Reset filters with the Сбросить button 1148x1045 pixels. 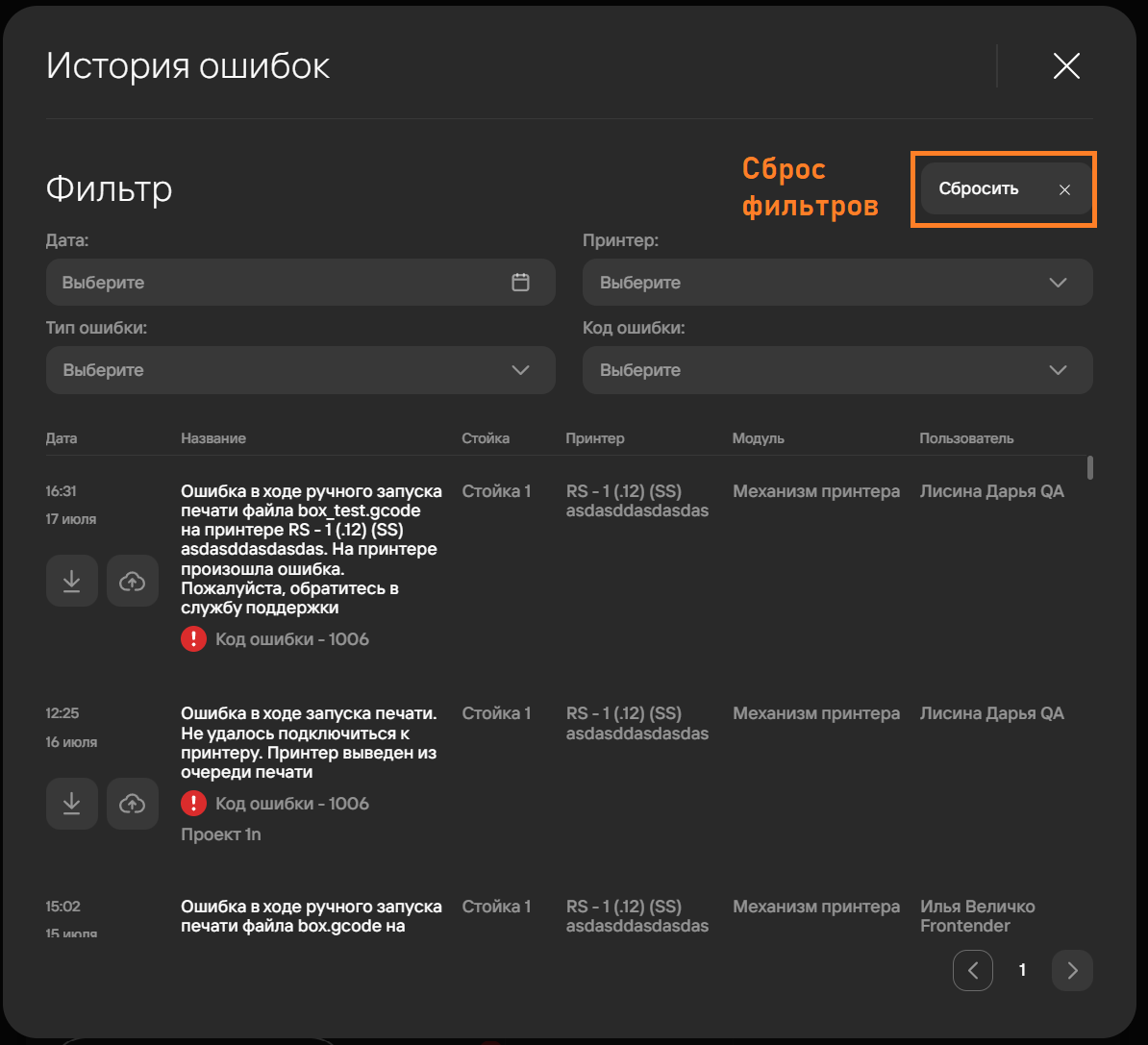pyautogui.click(x=1006, y=189)
